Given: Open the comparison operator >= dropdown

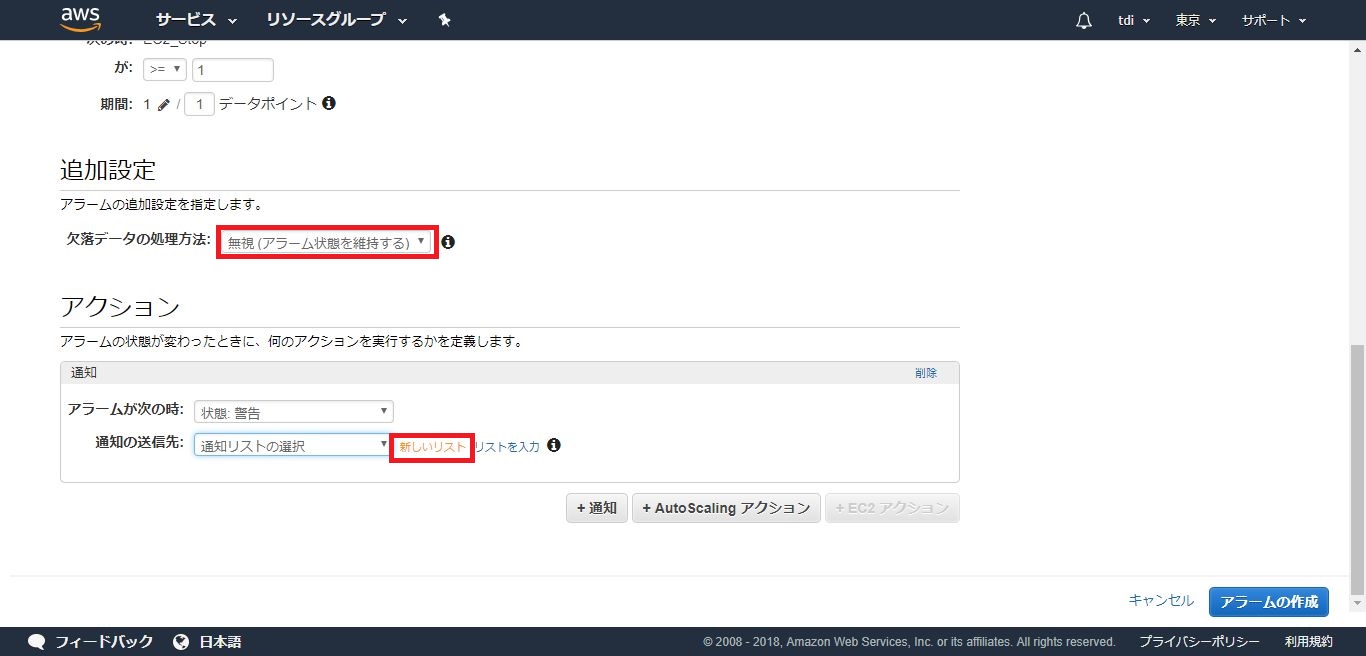Looking at the screenshot, I should click(165, 70).
